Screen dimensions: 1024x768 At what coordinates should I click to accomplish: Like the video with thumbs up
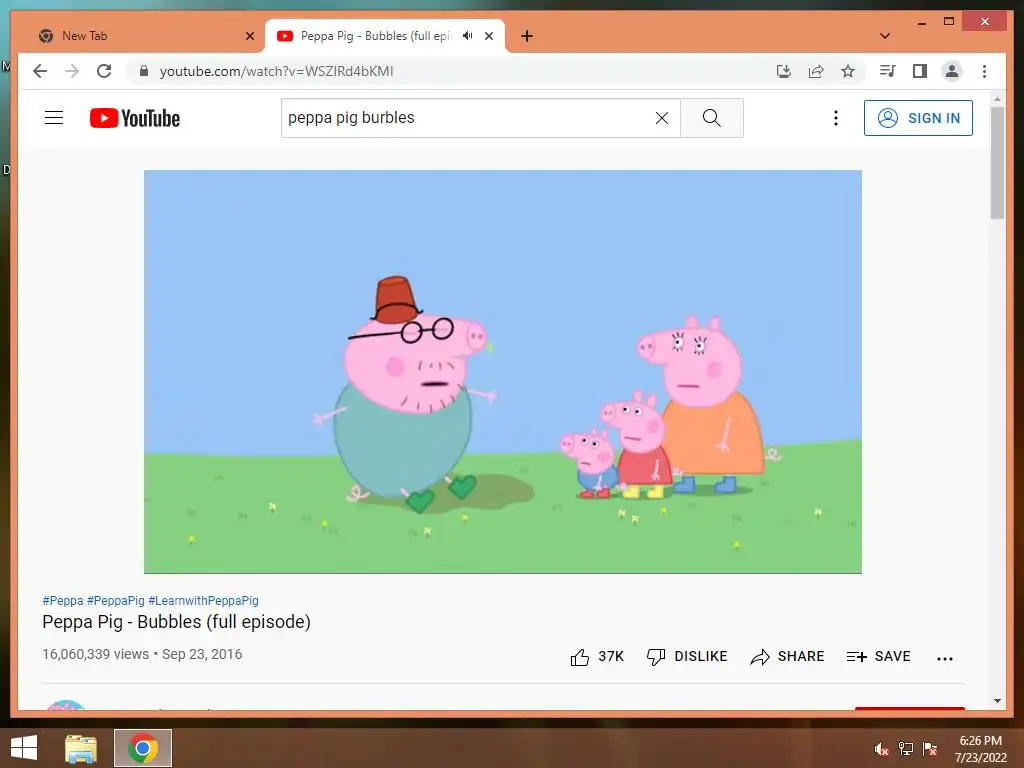[597, 656]
